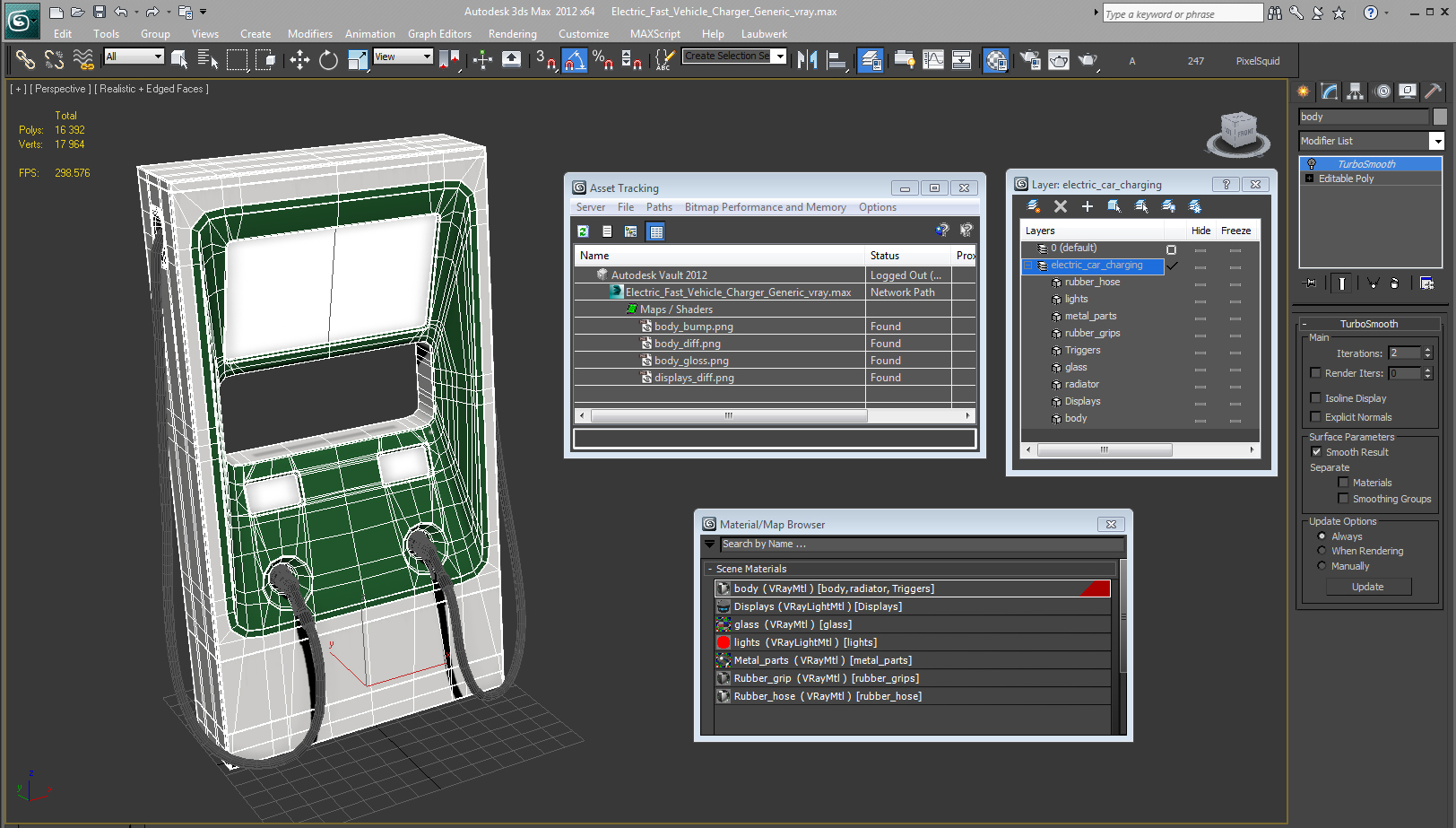Pick the Rectangular Selection Region tool

237,60
